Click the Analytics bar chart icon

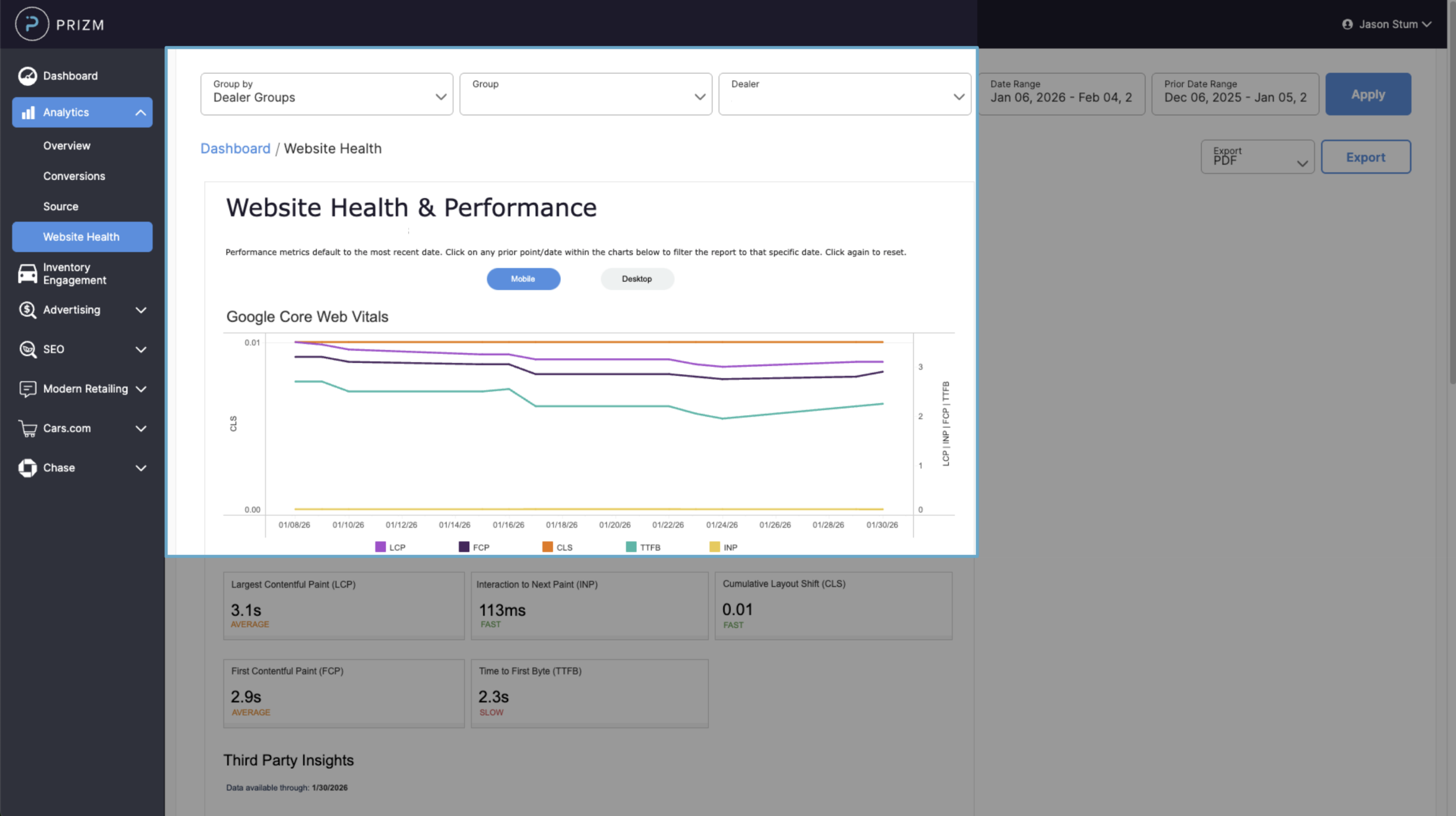click(28, 113)
